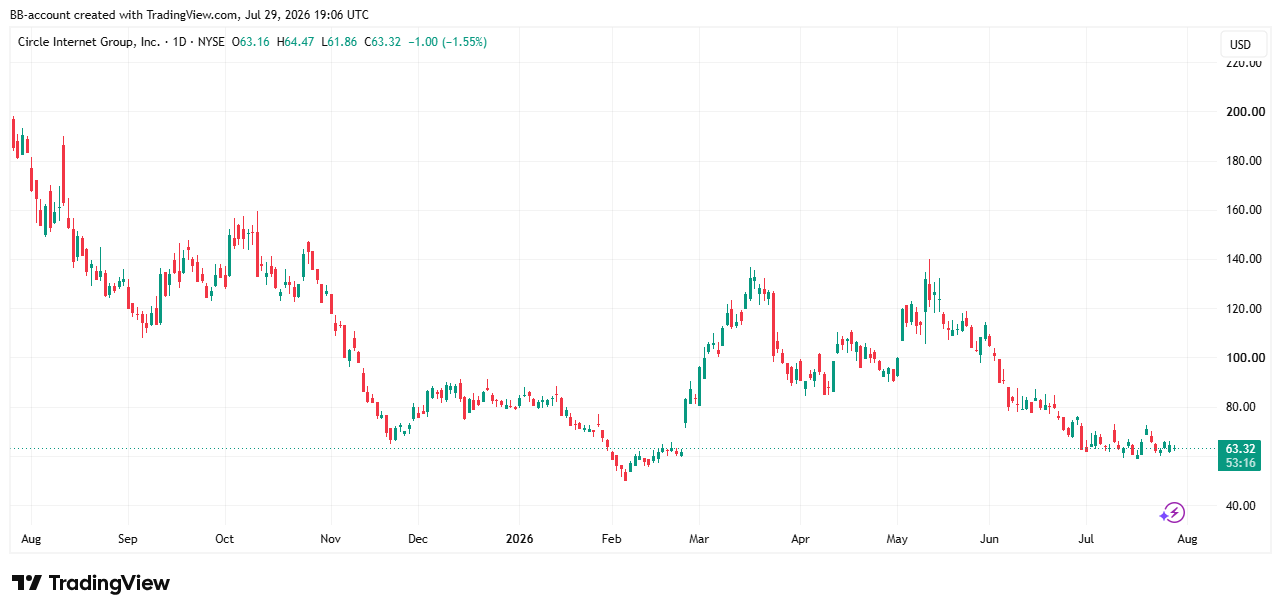This screenshot has height=613, width=1281.
Task: Click the Feb time axis label
Action: click(x=611, y=539)
